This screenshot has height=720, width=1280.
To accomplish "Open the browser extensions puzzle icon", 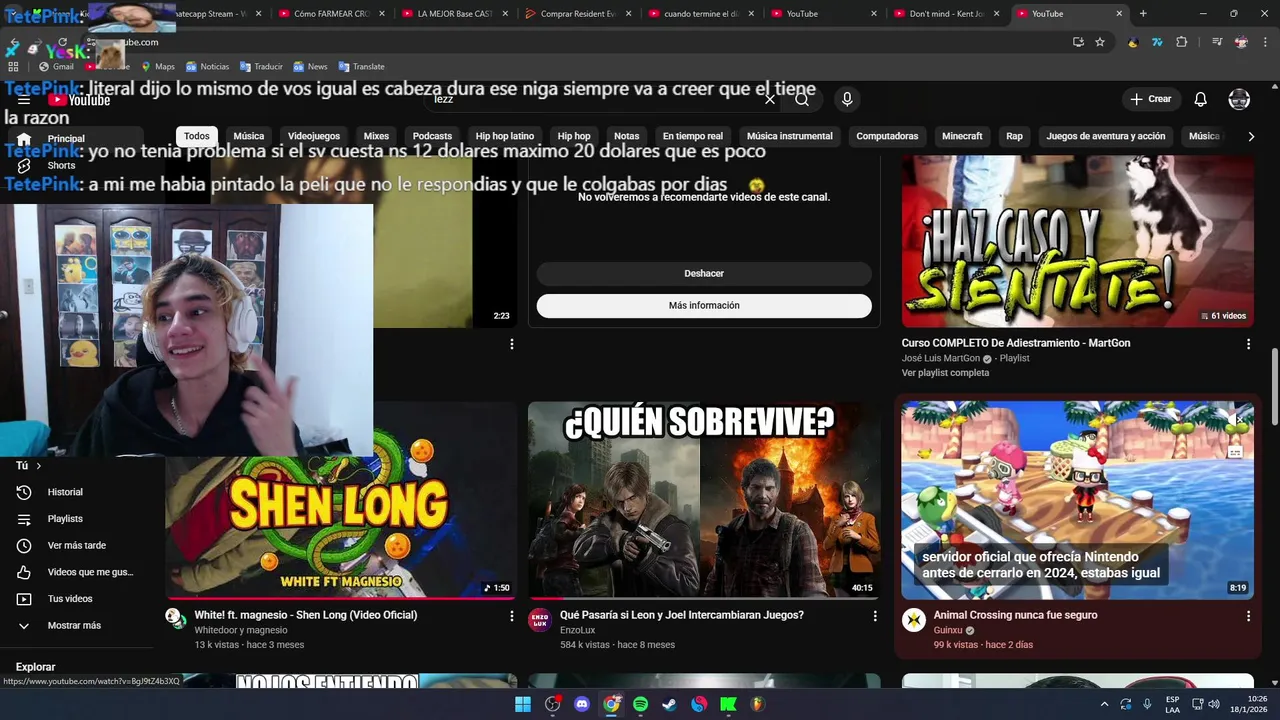I will (1182, 42).
